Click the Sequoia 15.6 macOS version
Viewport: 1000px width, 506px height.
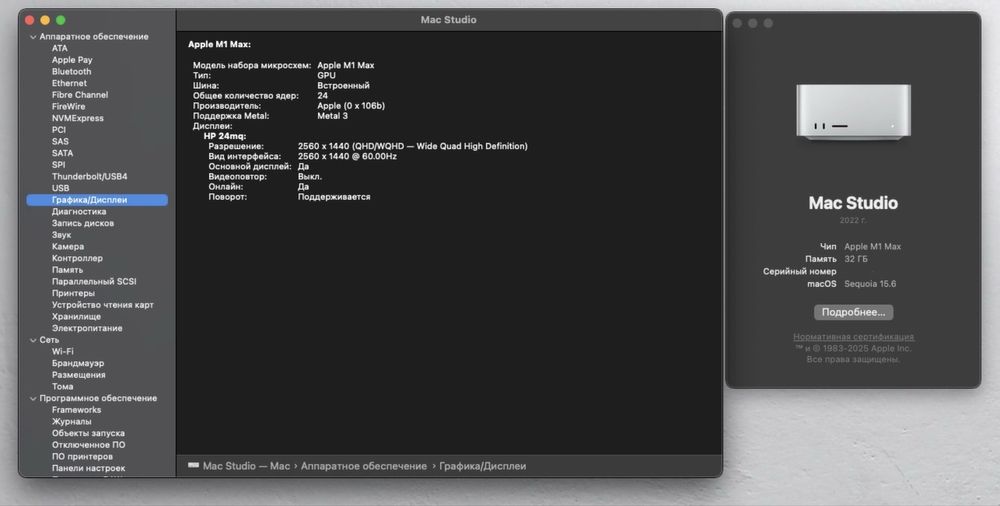[x=870, y=284]
